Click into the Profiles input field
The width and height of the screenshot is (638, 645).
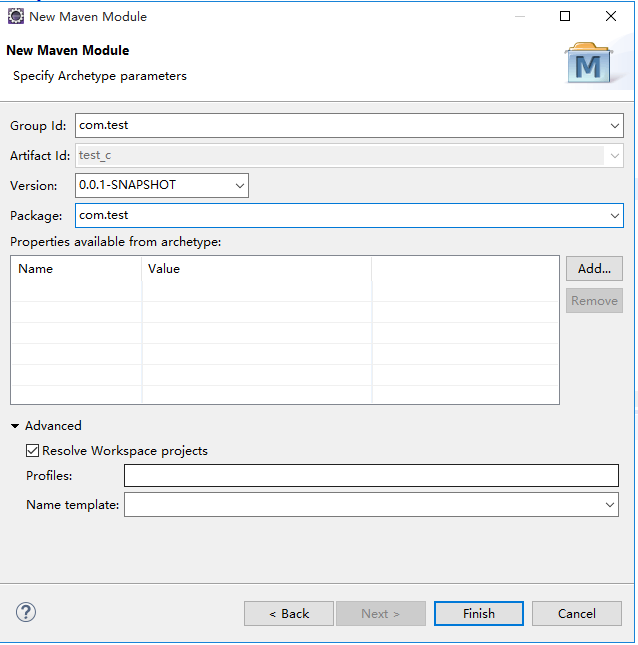[x=371, y=476]
